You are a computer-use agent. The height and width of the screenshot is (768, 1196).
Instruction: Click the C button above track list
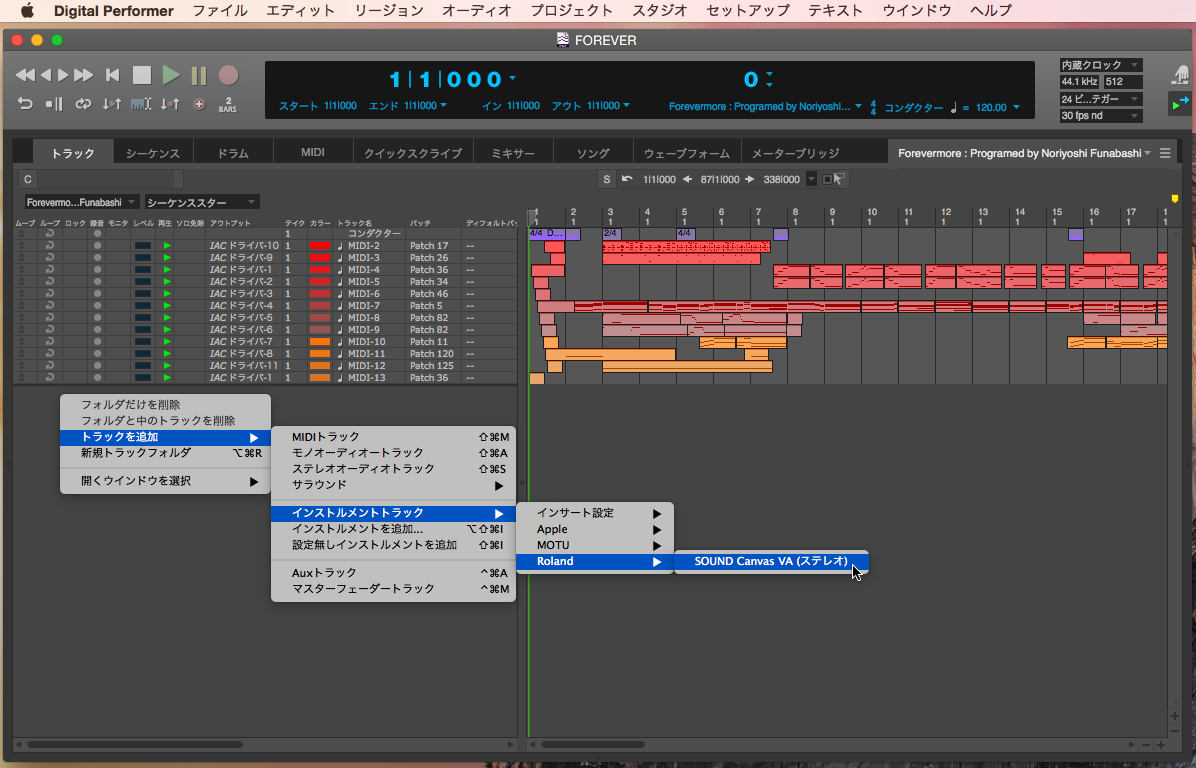point(27,179)
